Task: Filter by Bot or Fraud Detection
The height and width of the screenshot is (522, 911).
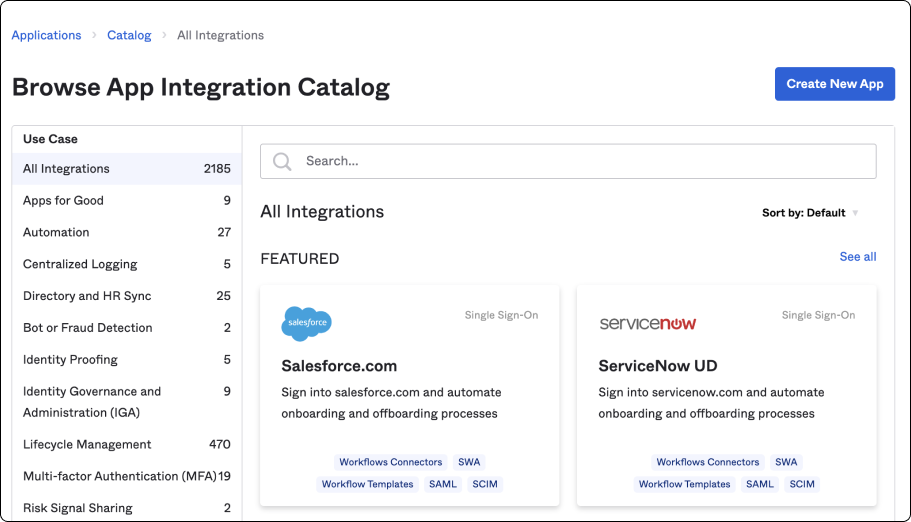Action: tap(88, 328)
